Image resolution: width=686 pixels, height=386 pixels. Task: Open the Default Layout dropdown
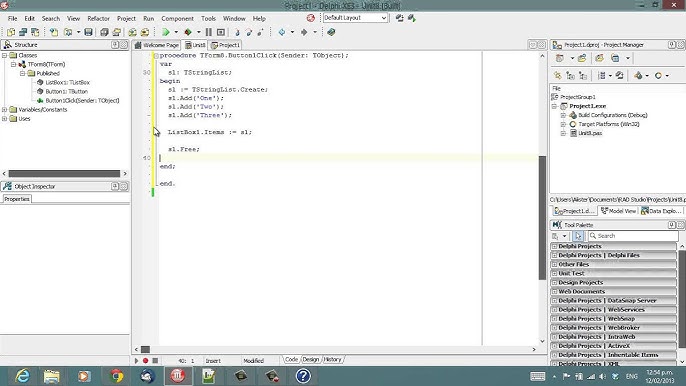355,18
